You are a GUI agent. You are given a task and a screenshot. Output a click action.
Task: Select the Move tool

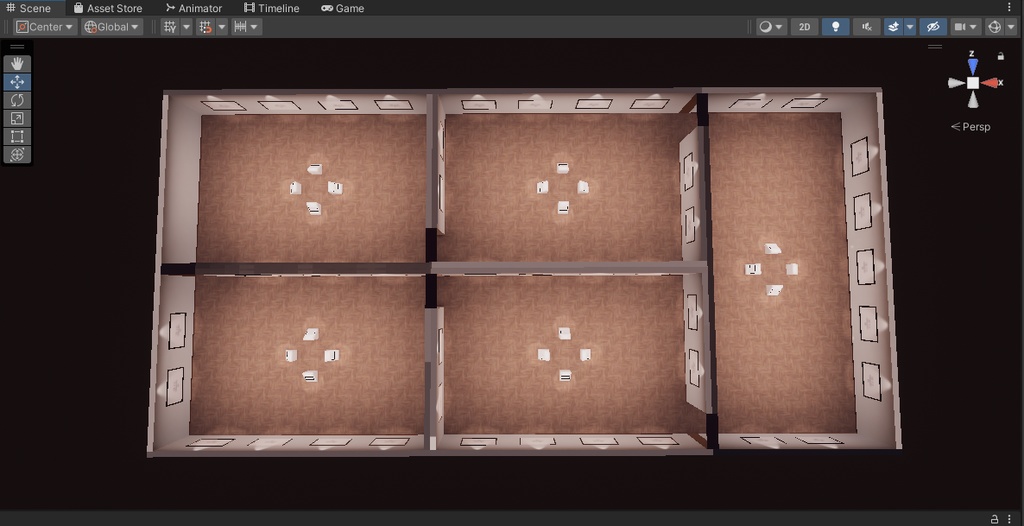coord(17,82)
